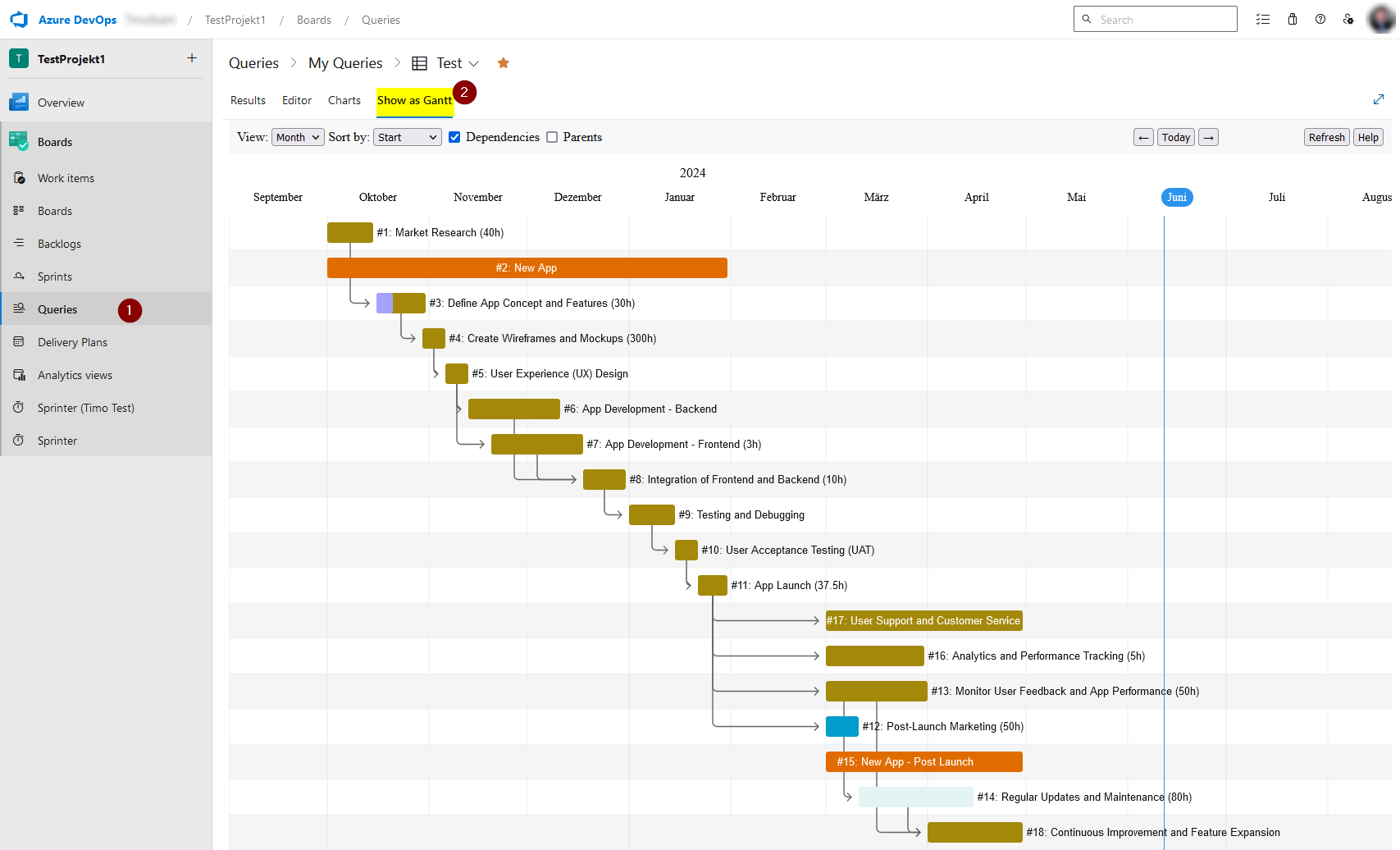The width and height of the screenshot is (1400, 850).
Task: Enable the Parents checkbox
Action: (552, 137)
